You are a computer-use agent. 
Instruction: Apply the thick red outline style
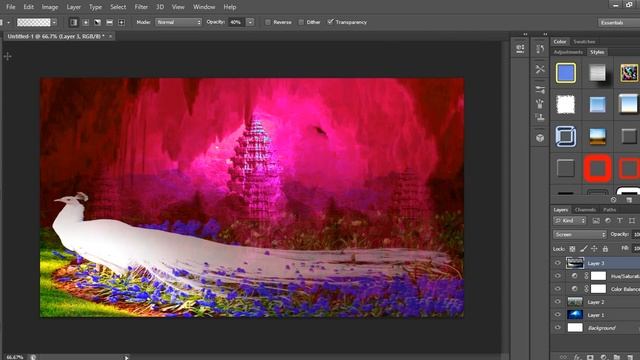pos(598,168)
